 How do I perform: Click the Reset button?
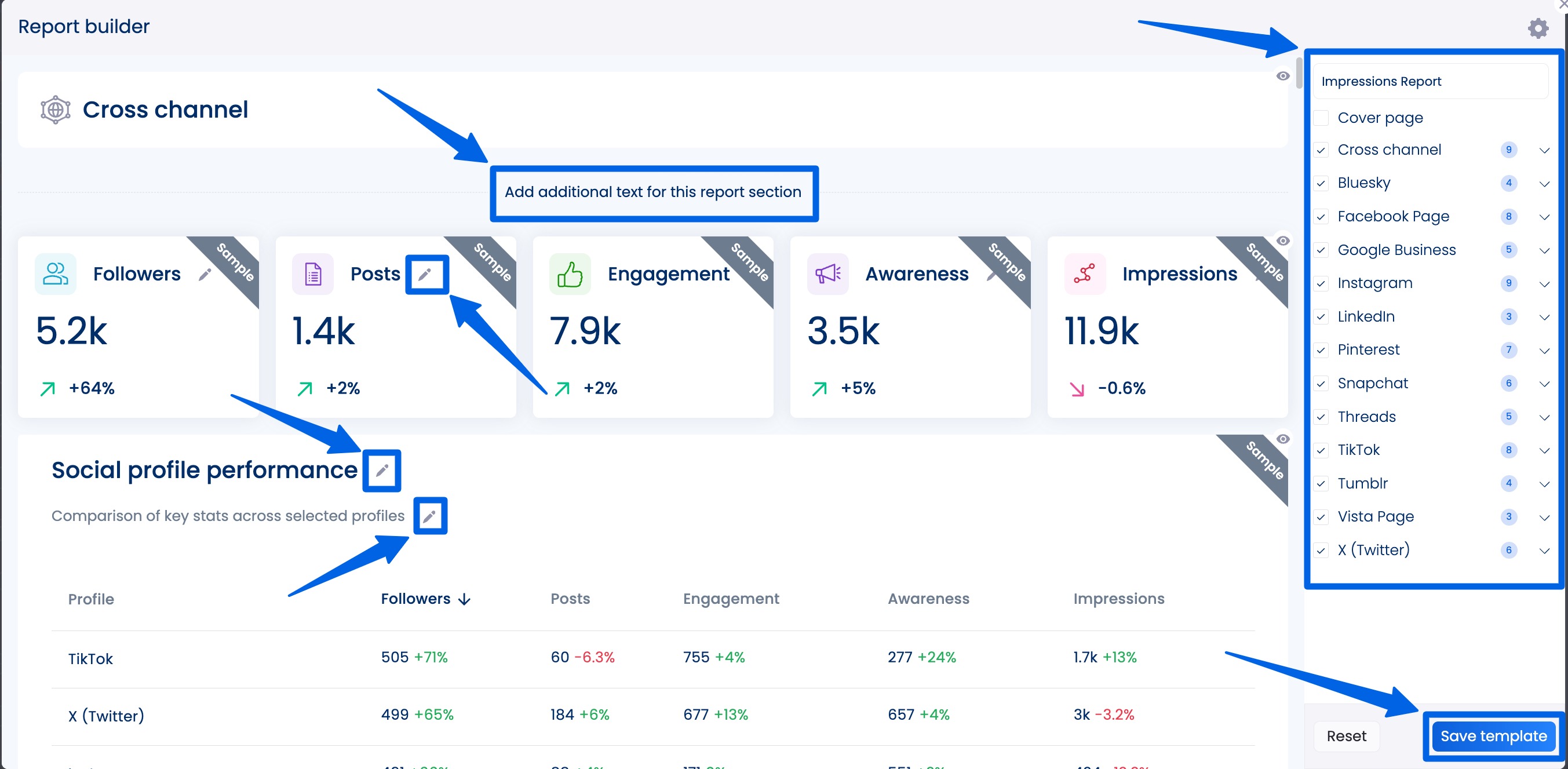1347,735
